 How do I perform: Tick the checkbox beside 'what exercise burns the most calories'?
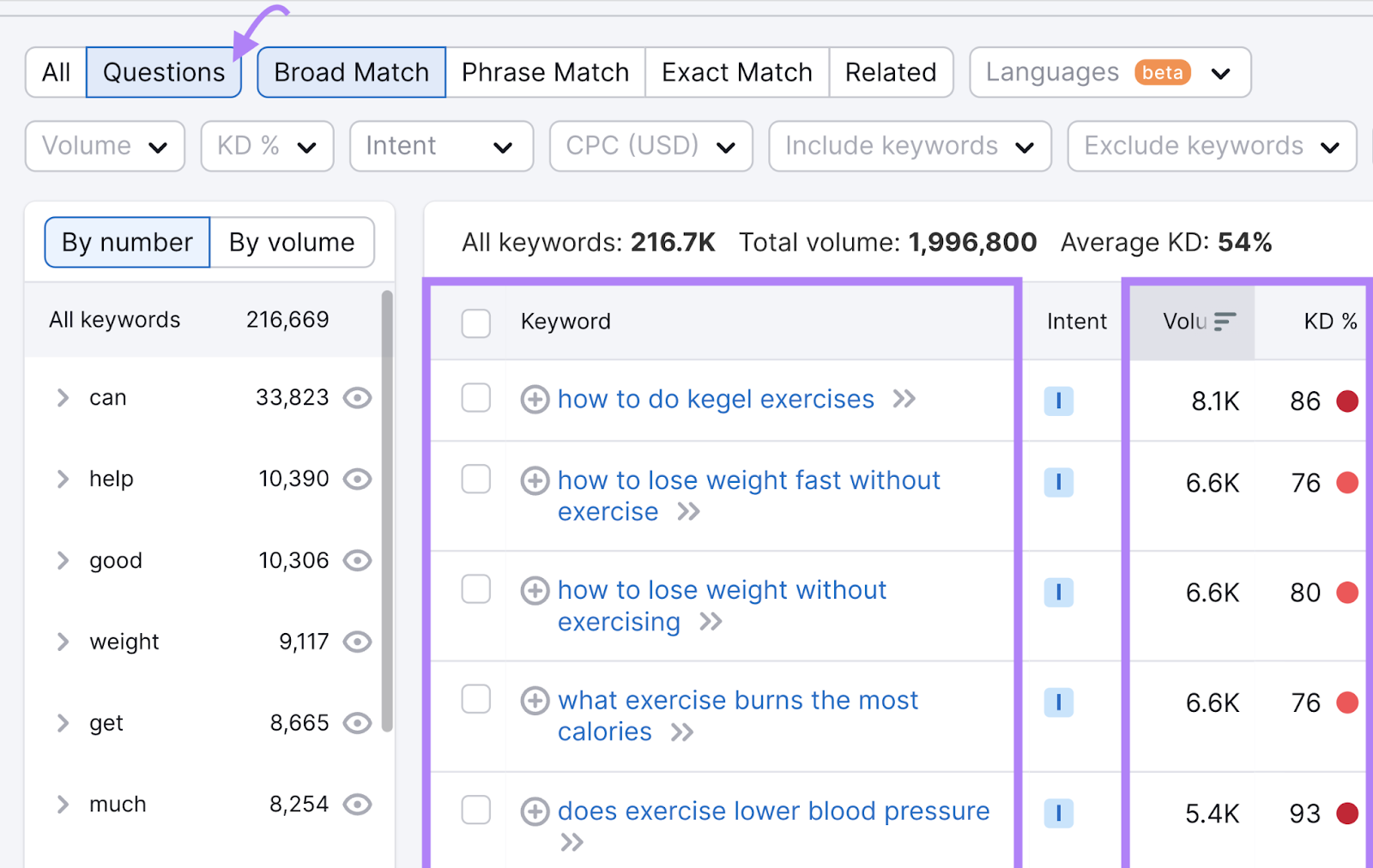click(x=476, y=700)
